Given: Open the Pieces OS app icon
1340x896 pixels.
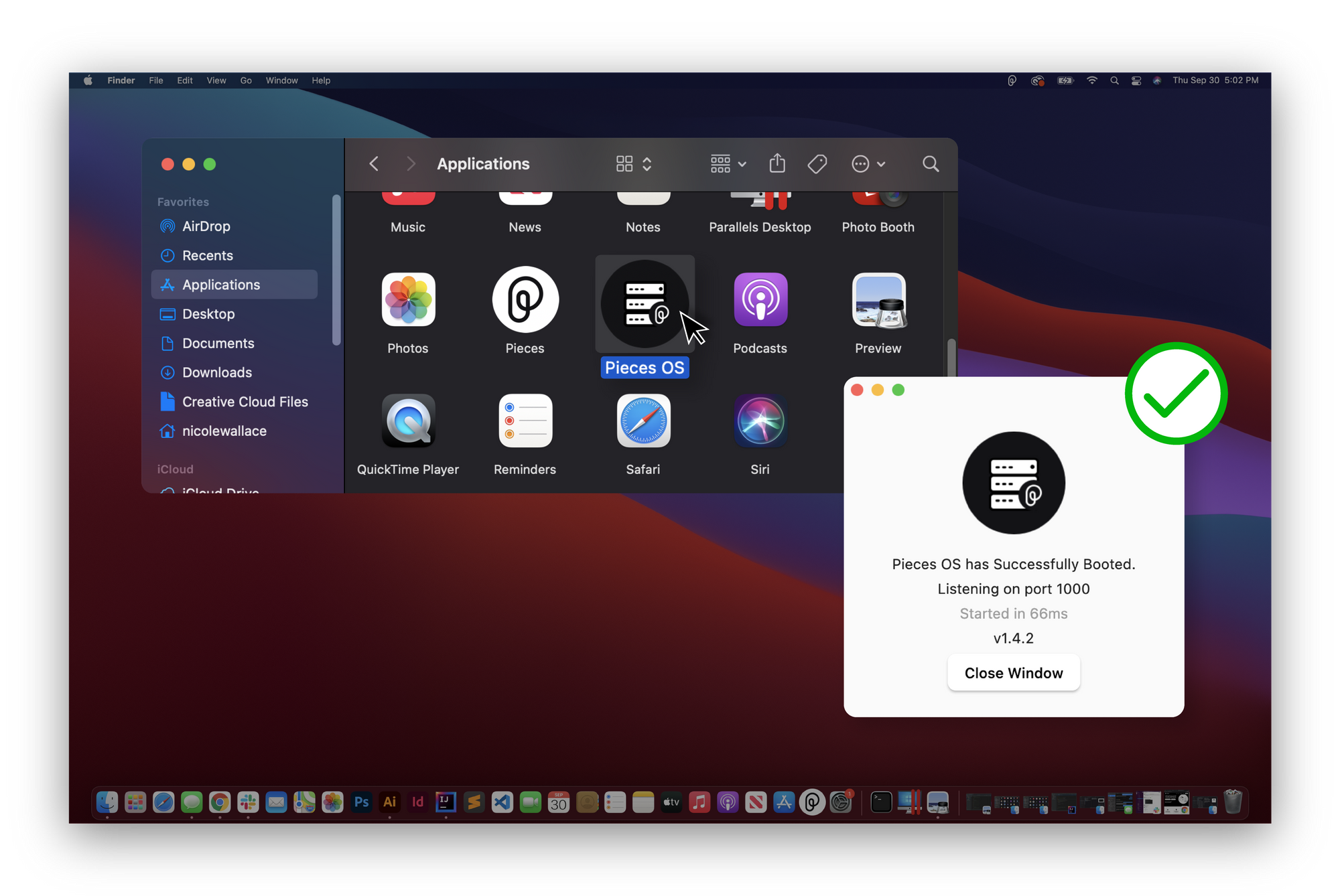Looking at the screenshot, I should (645, 304).
